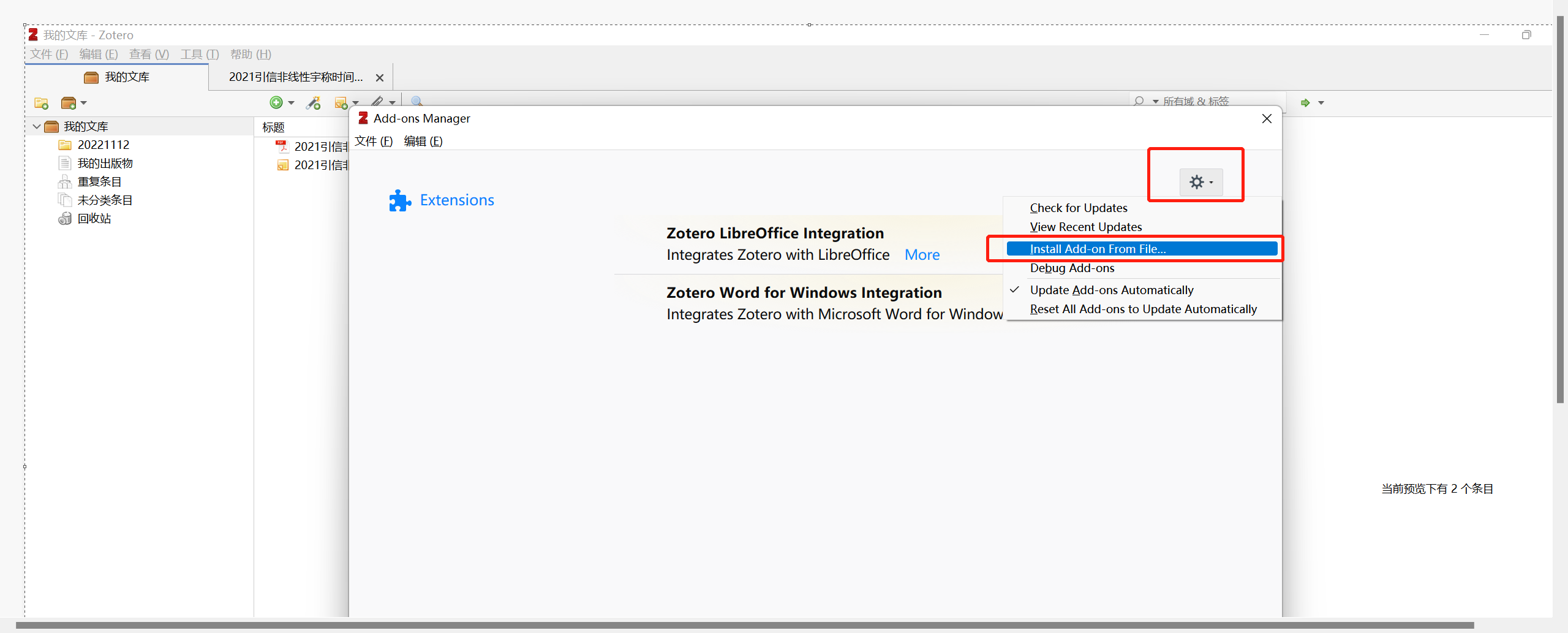This screenshot has width=1568, height=633.
Task: Open the gear tools button in Add-ons Manager
Action: [x=1200, y=182]
